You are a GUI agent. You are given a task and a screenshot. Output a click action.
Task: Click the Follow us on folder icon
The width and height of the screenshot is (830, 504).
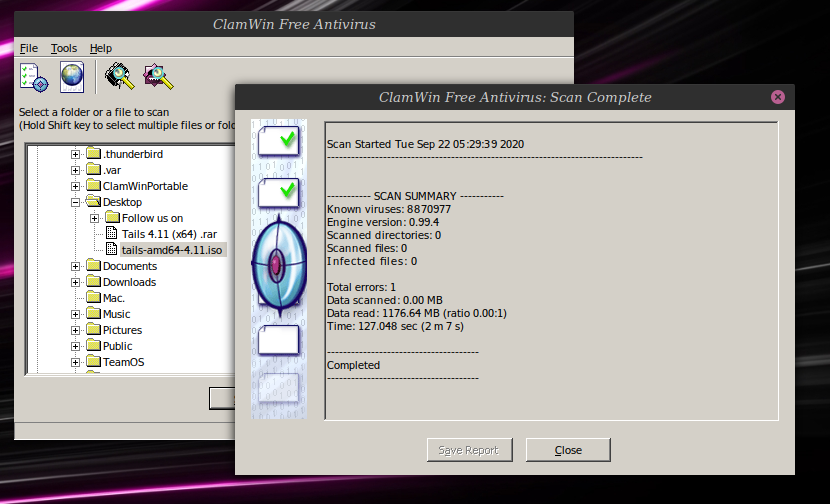112,217
